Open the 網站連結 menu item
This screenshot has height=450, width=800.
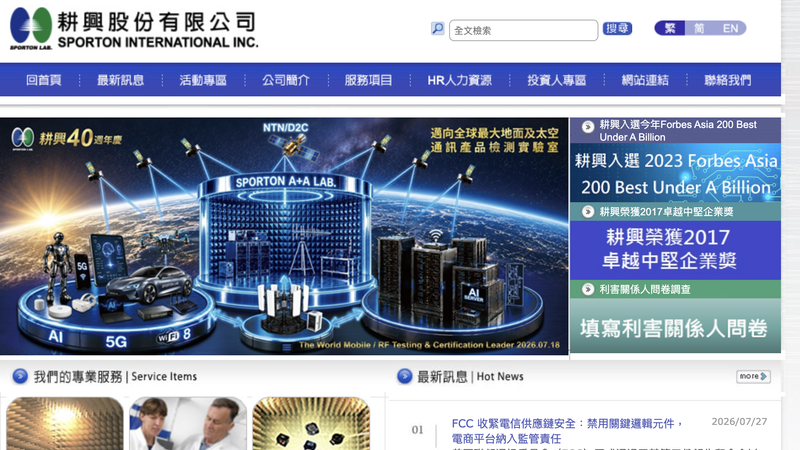645,80
